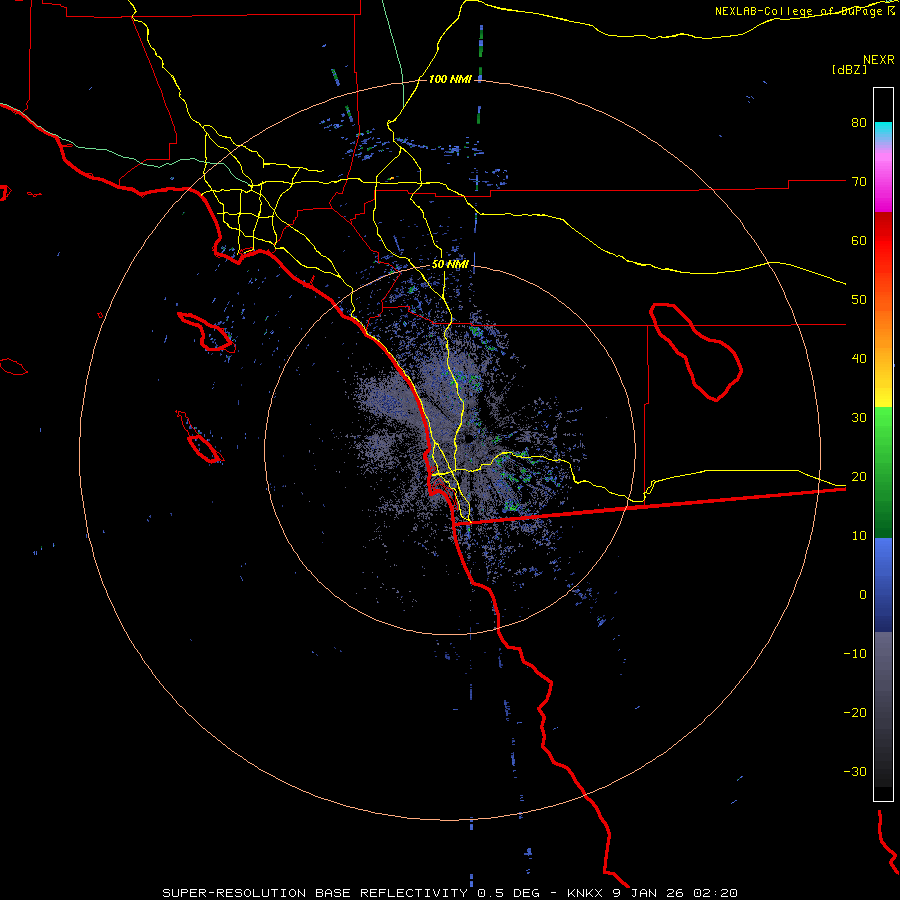Image resolution: width=900 pixels, height=900 pixels.
Task: Click the "100 NMI" range ring label
Action: pyautogui.click(x=450, y=79)
